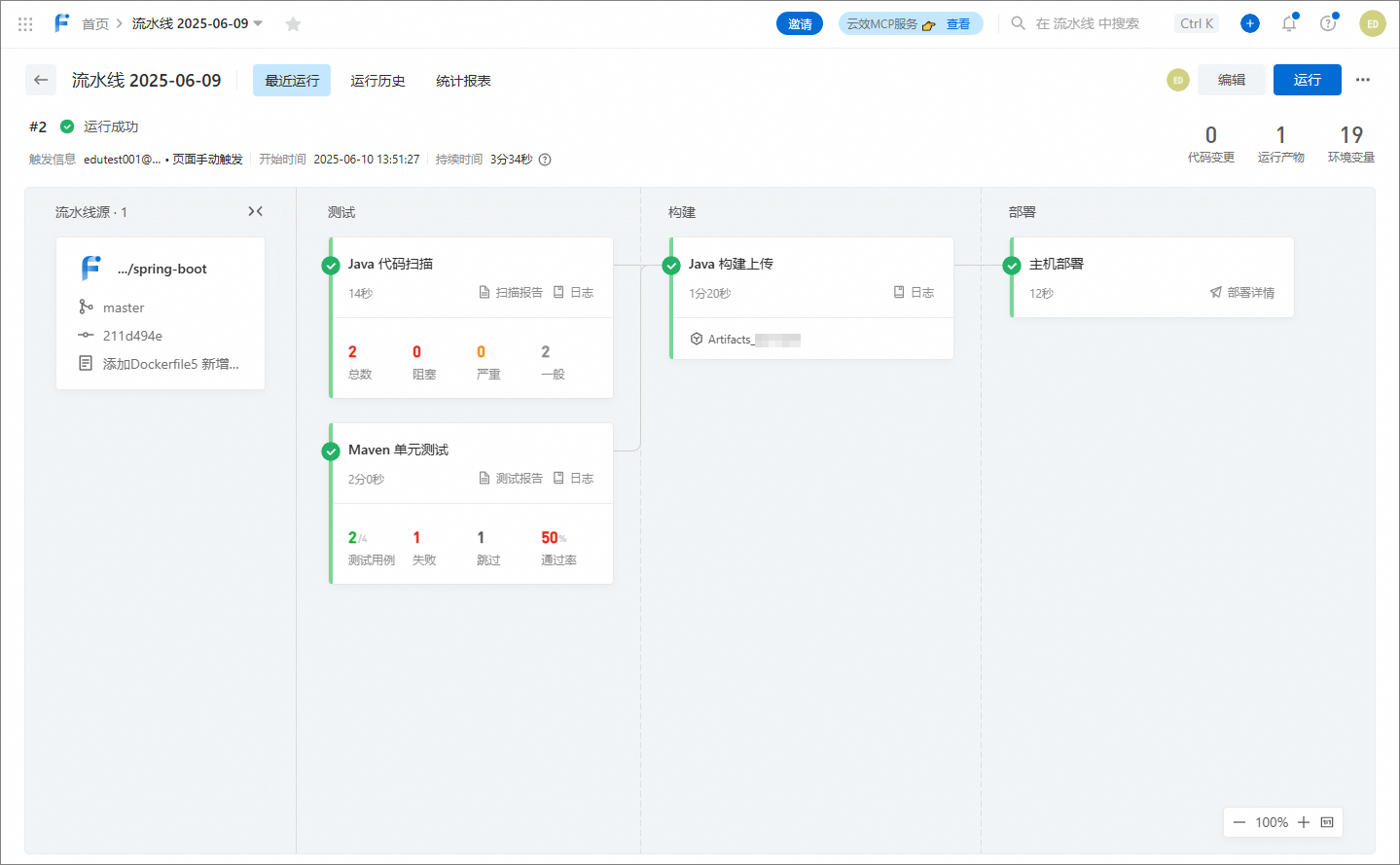1400x865 pixels.
Task: Click the blue plus create icon
Action: [1250, 23]
